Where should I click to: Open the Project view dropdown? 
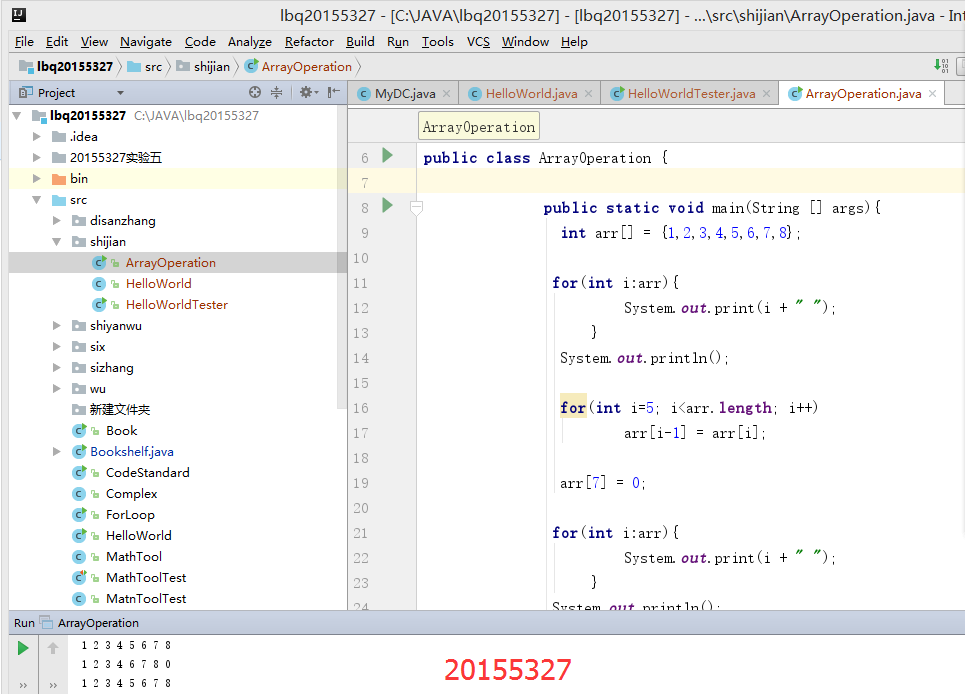120,93
